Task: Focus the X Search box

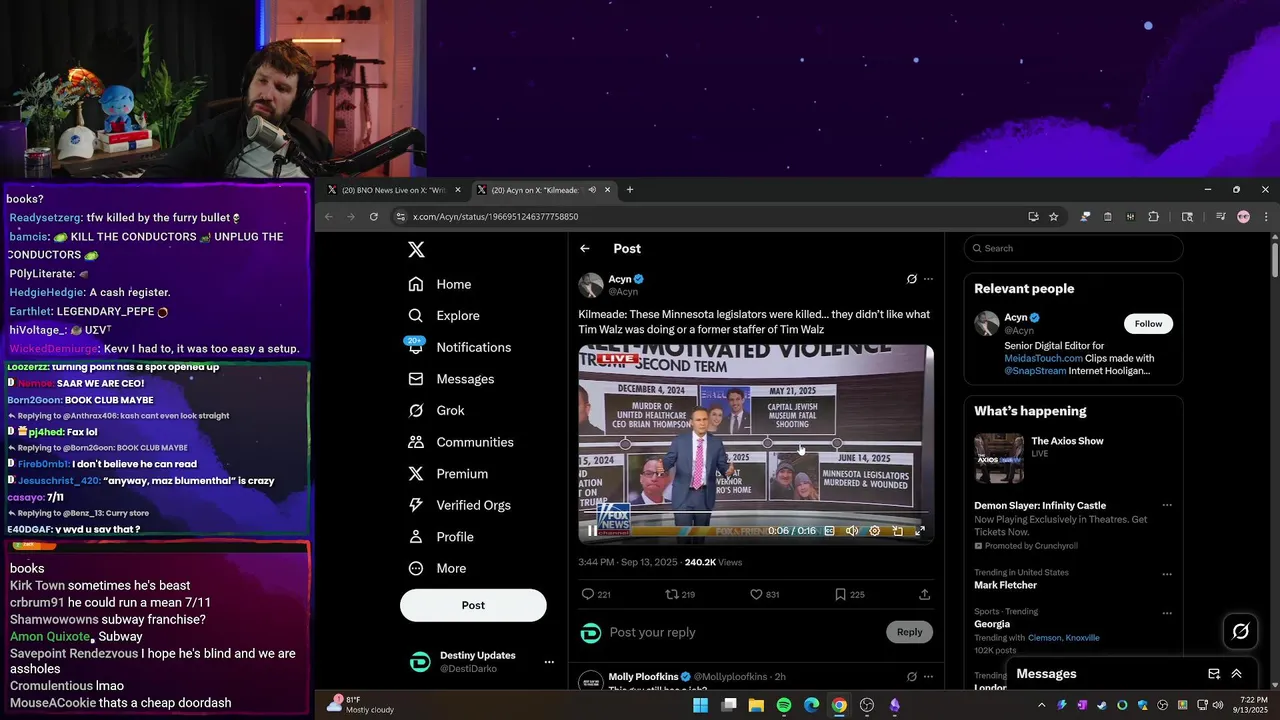Action: [x=1073, y=248]
